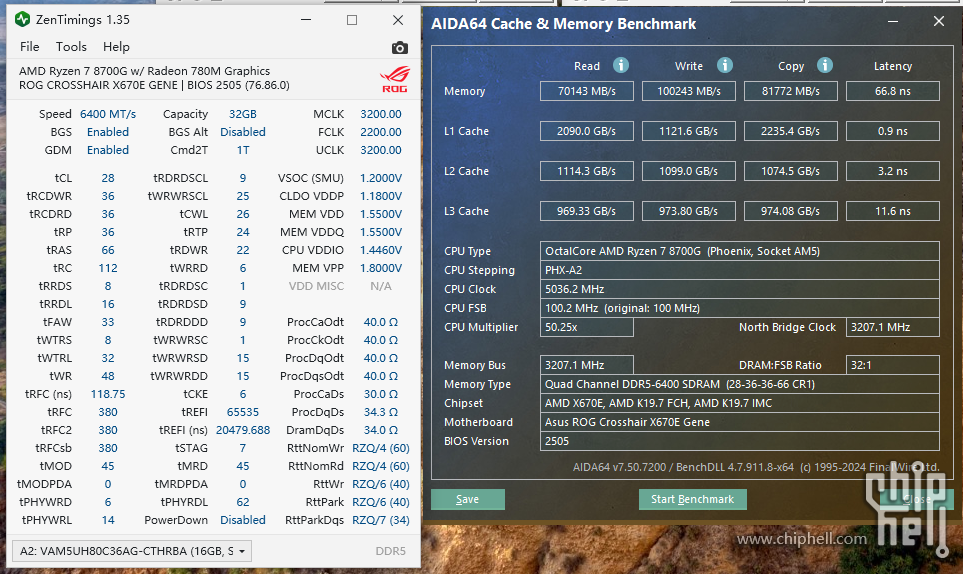The height and width of the screenshot is (574, 963).
Task: Click the North Bridge Clock 3207.1 MHz field
Action: pyautogui.click(x=892, y=327)
